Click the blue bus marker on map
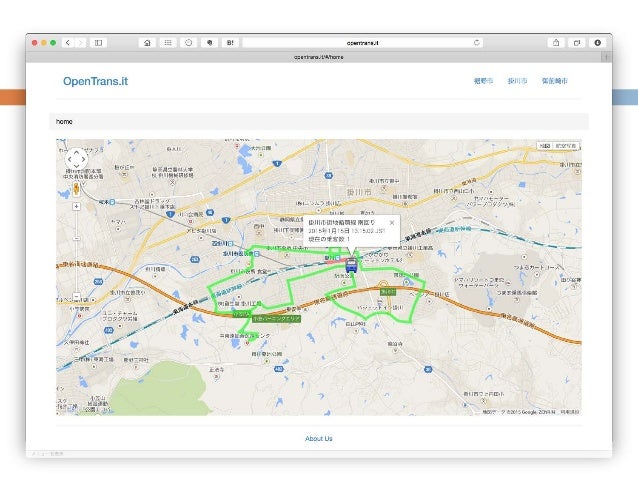The image size is (638, 479). [351, 265]
